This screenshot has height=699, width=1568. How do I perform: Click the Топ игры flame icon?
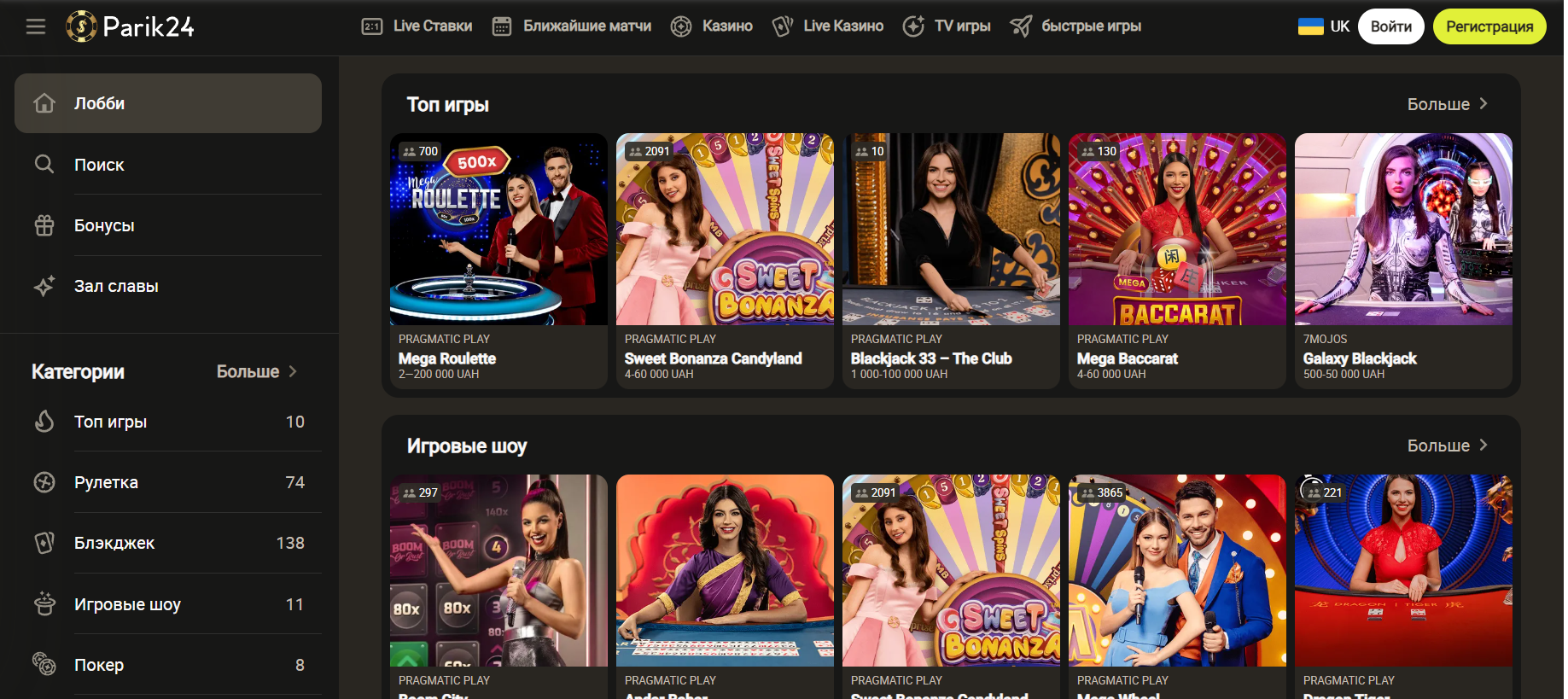click(x=44, y=421)
